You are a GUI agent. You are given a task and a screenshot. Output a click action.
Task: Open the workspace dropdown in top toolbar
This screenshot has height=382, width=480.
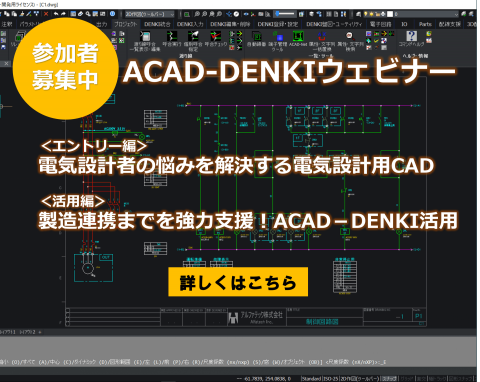(x=150, y=14)
